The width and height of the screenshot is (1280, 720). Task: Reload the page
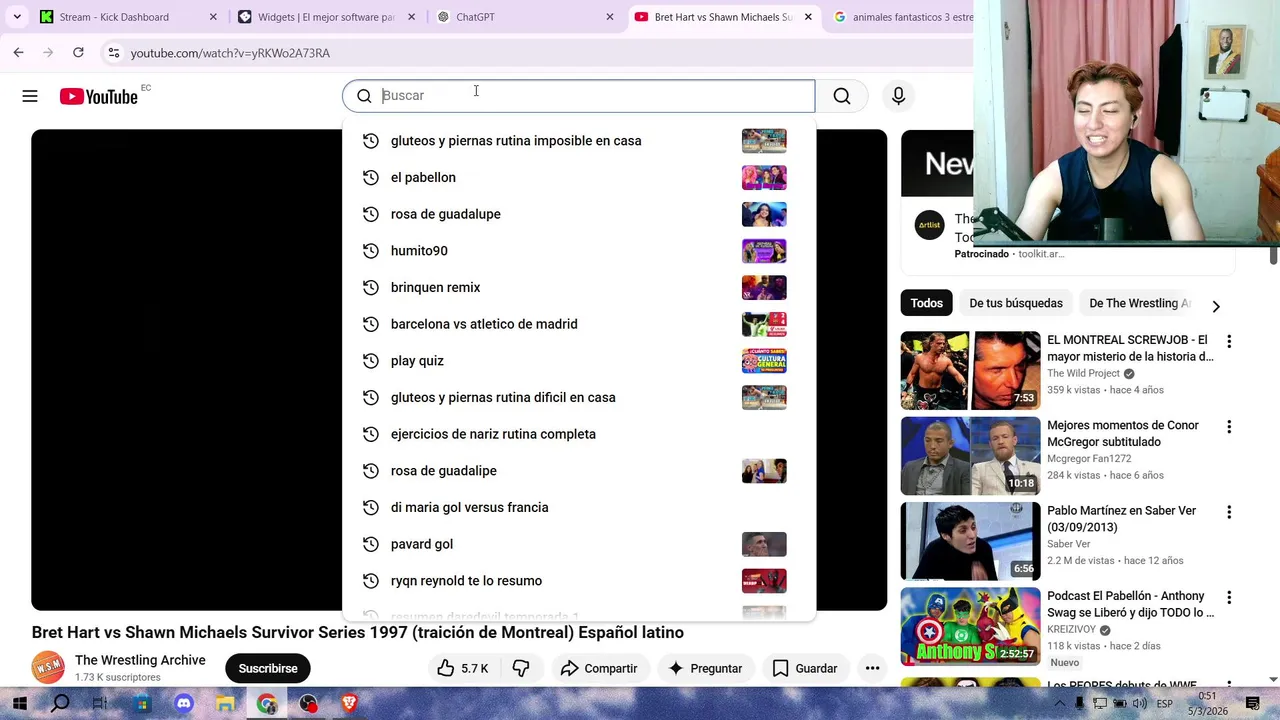78,52
